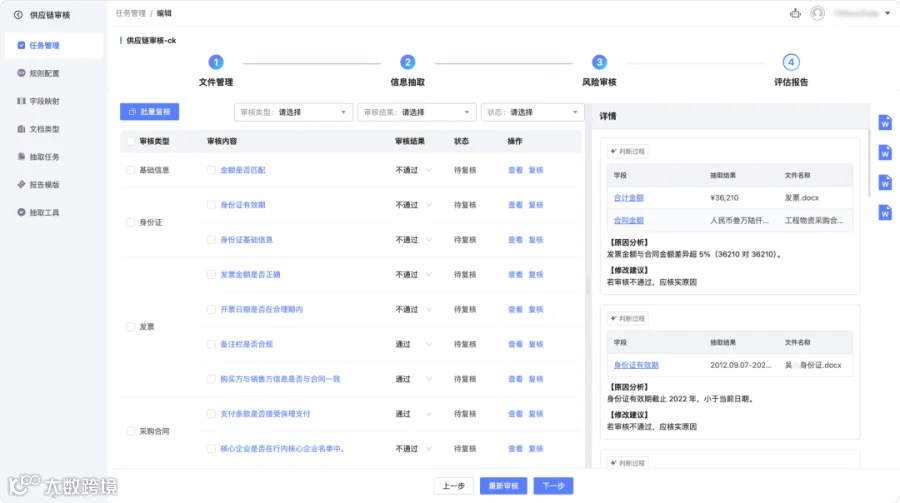Toggle the select-all checkbox in the table header

point(131,141)
